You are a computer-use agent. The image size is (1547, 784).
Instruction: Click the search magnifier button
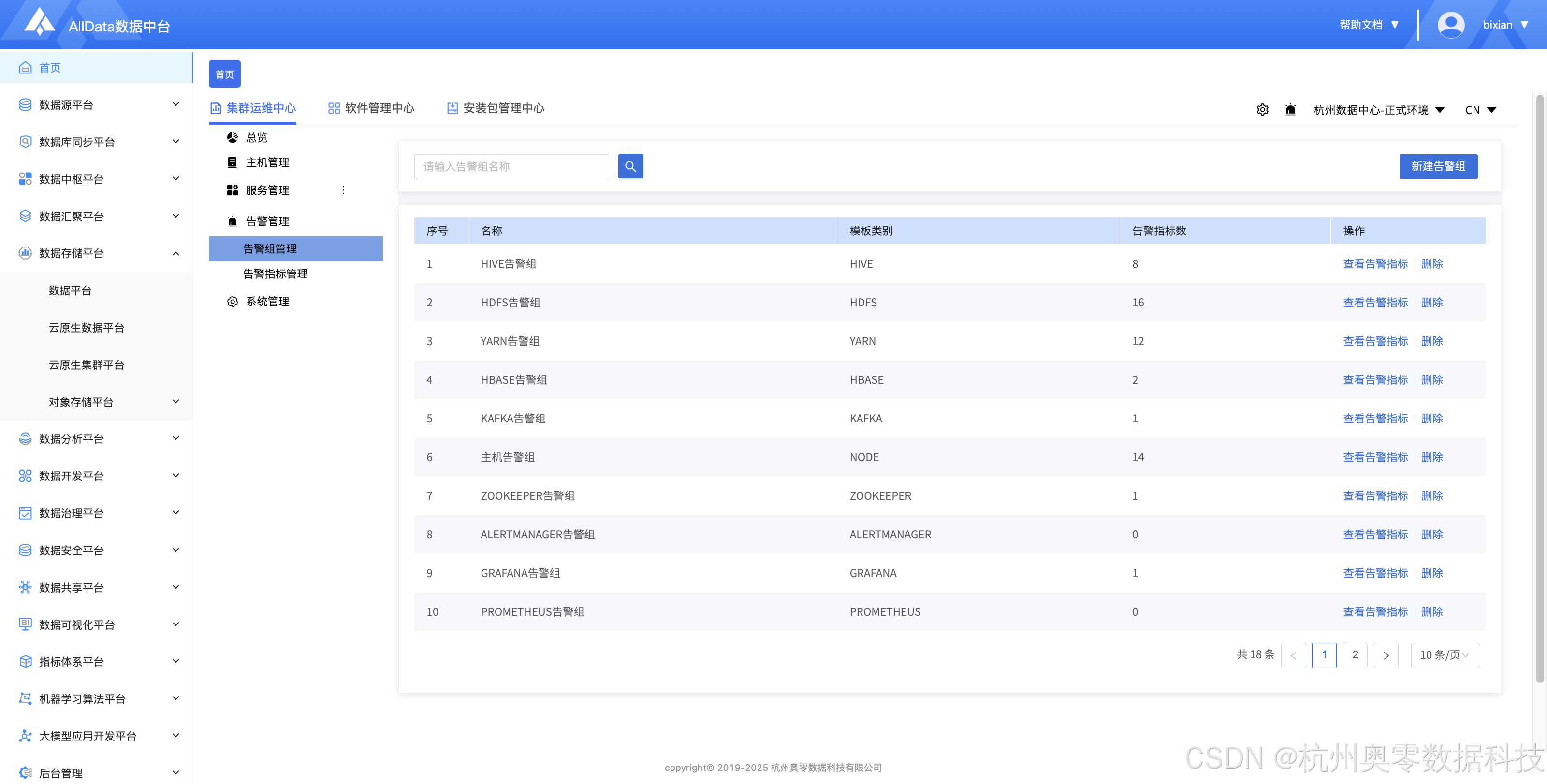point(630,166)
